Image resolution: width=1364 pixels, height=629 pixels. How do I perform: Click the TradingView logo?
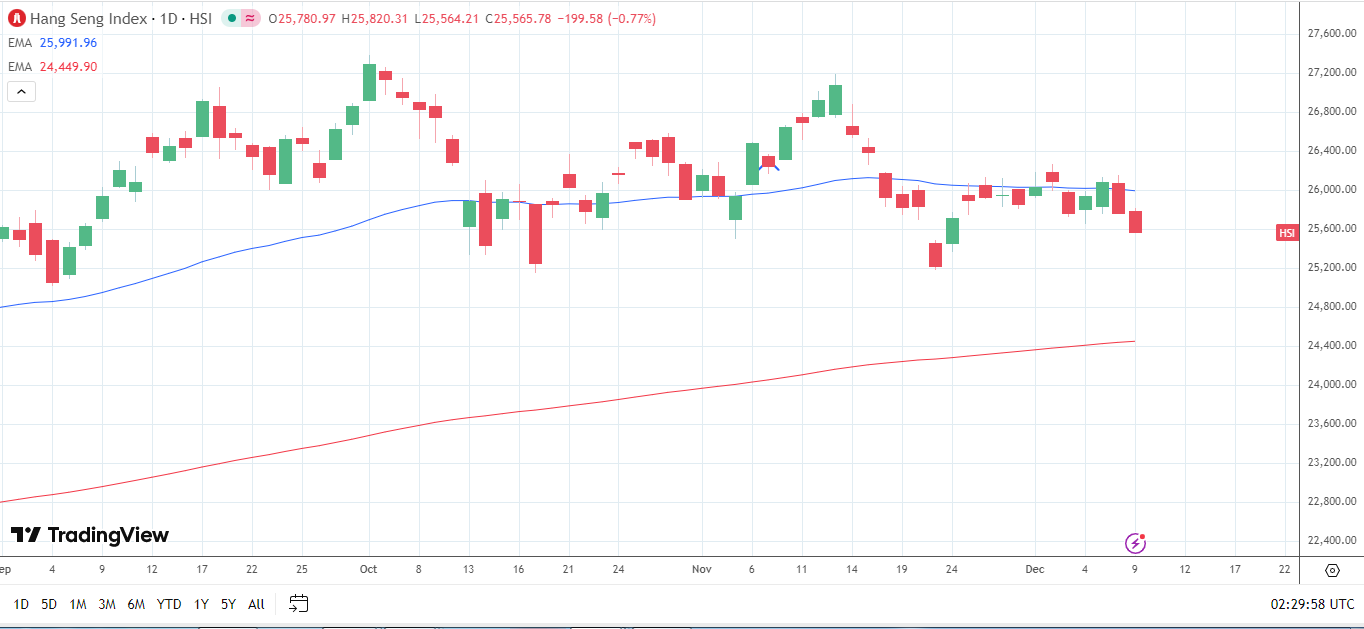(90, 535)
